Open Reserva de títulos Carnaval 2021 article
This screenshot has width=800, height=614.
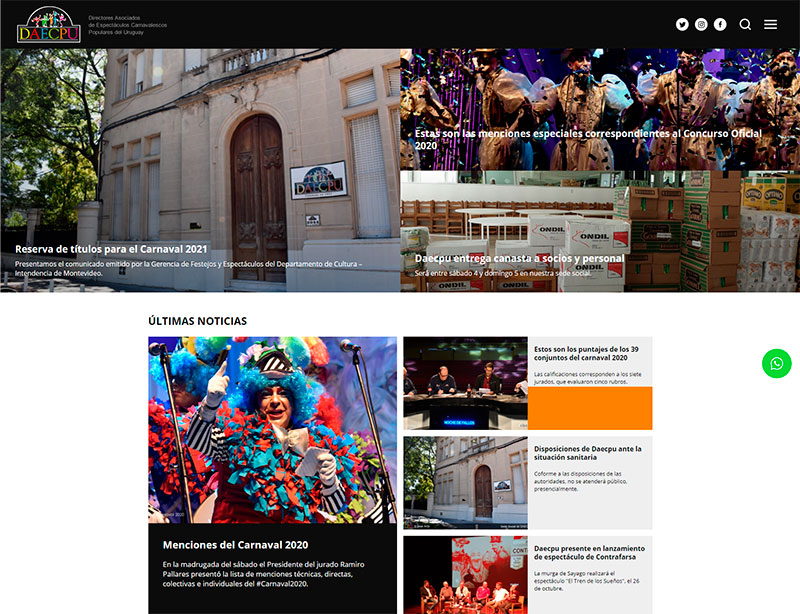[111, 249]
